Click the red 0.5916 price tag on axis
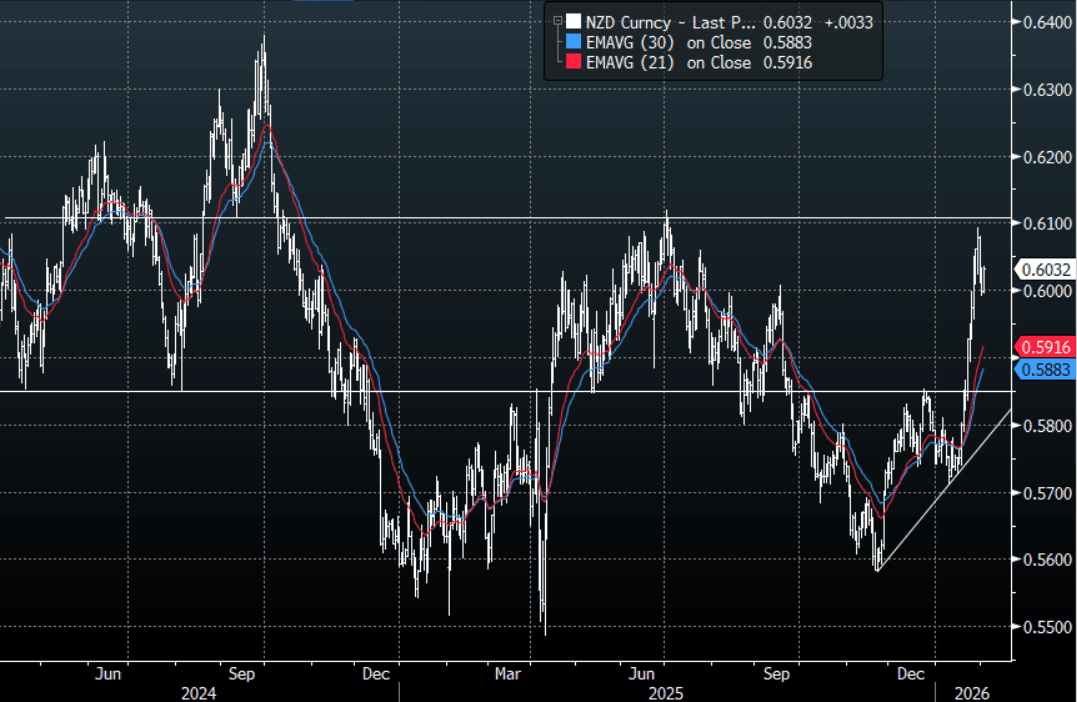The image size is (1077, 702). (x=1044, y=347)
